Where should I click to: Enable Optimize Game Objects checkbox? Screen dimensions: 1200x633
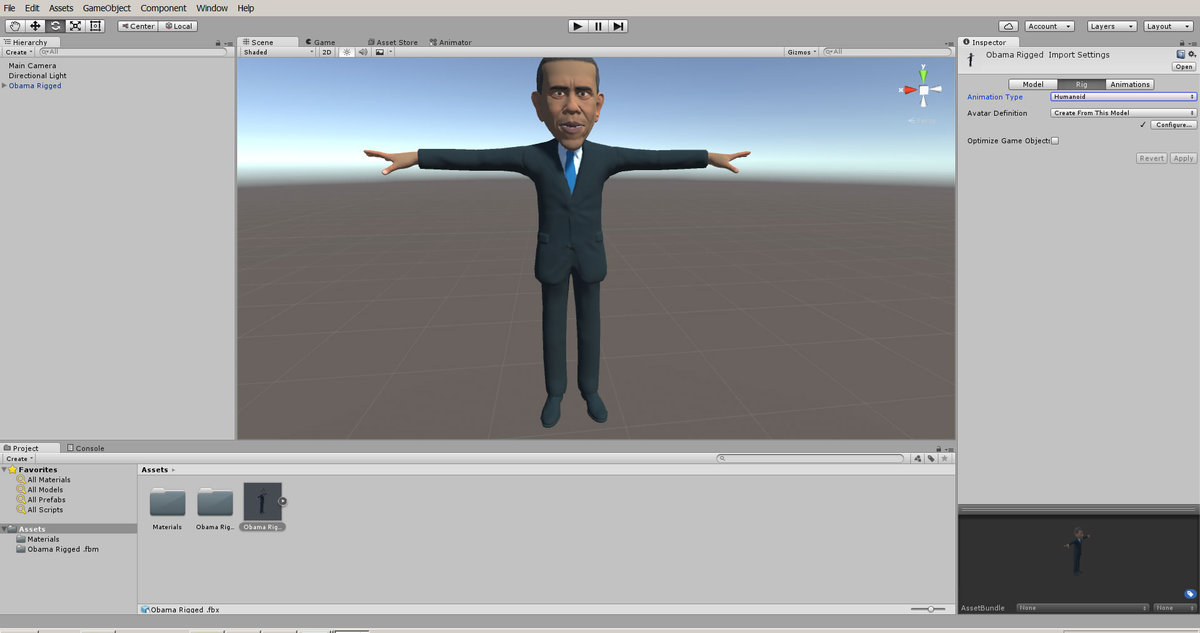tap(1054, 141)
